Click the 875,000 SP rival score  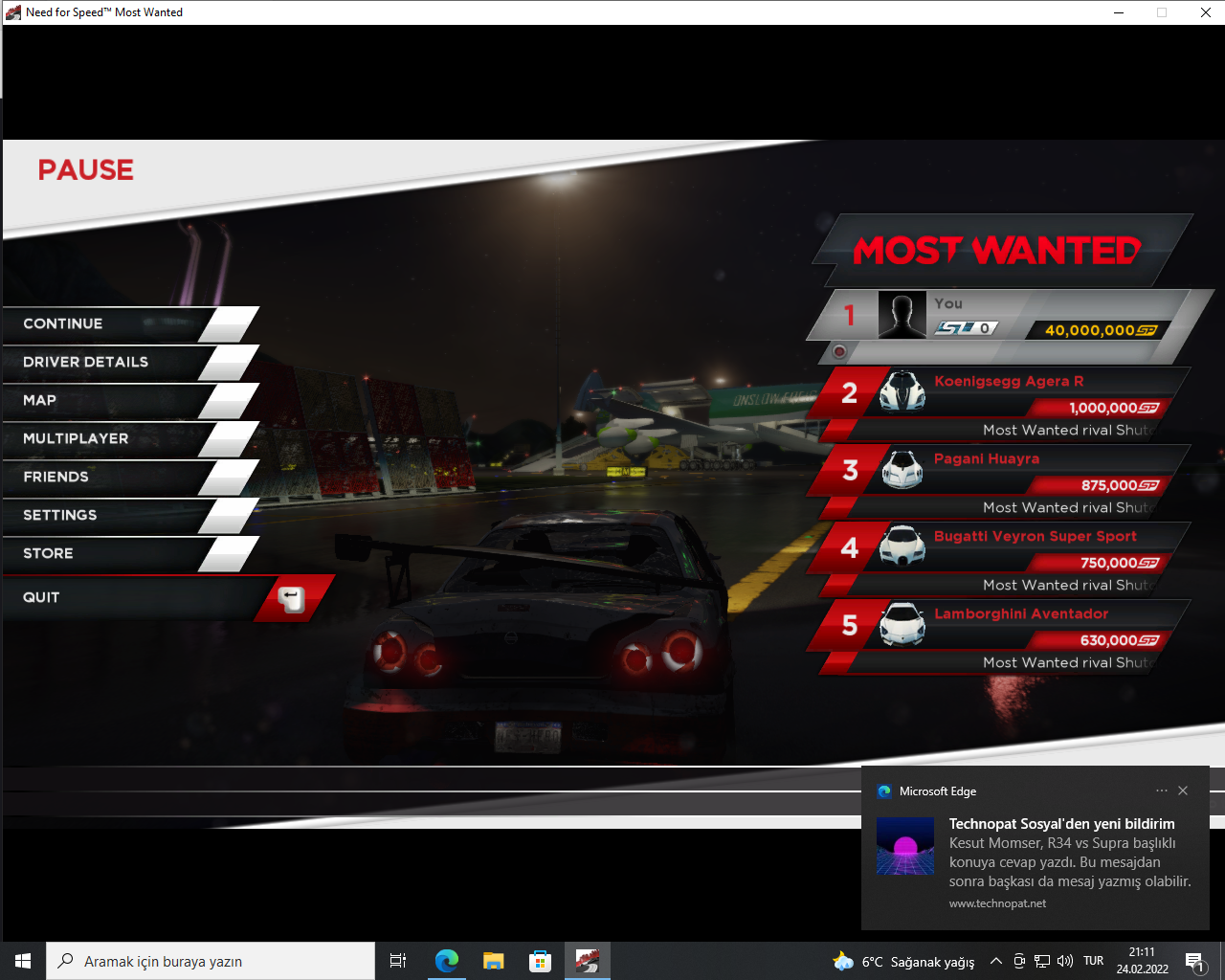(1121, 485)
